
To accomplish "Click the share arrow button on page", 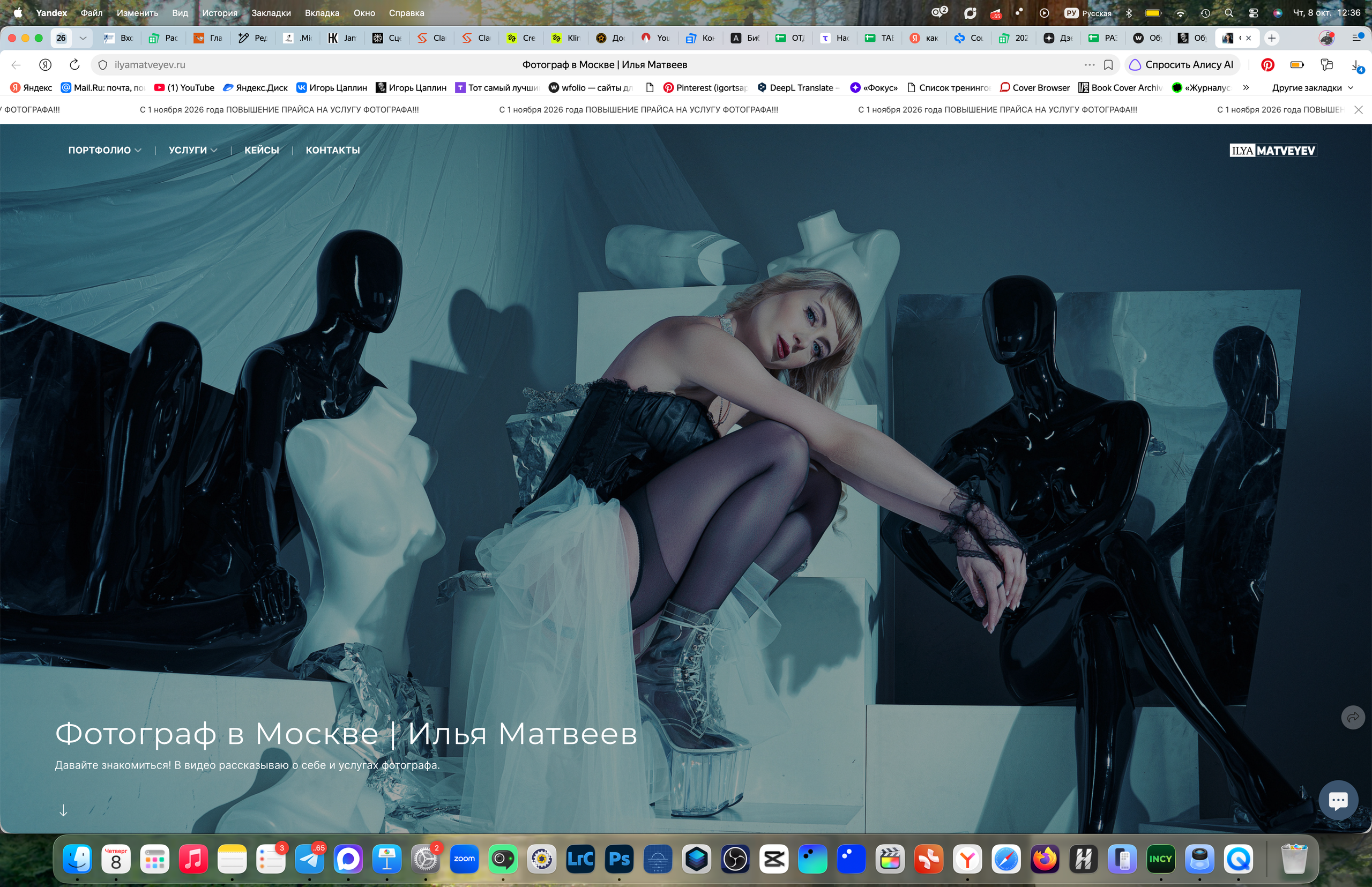I will [1353, 717].
